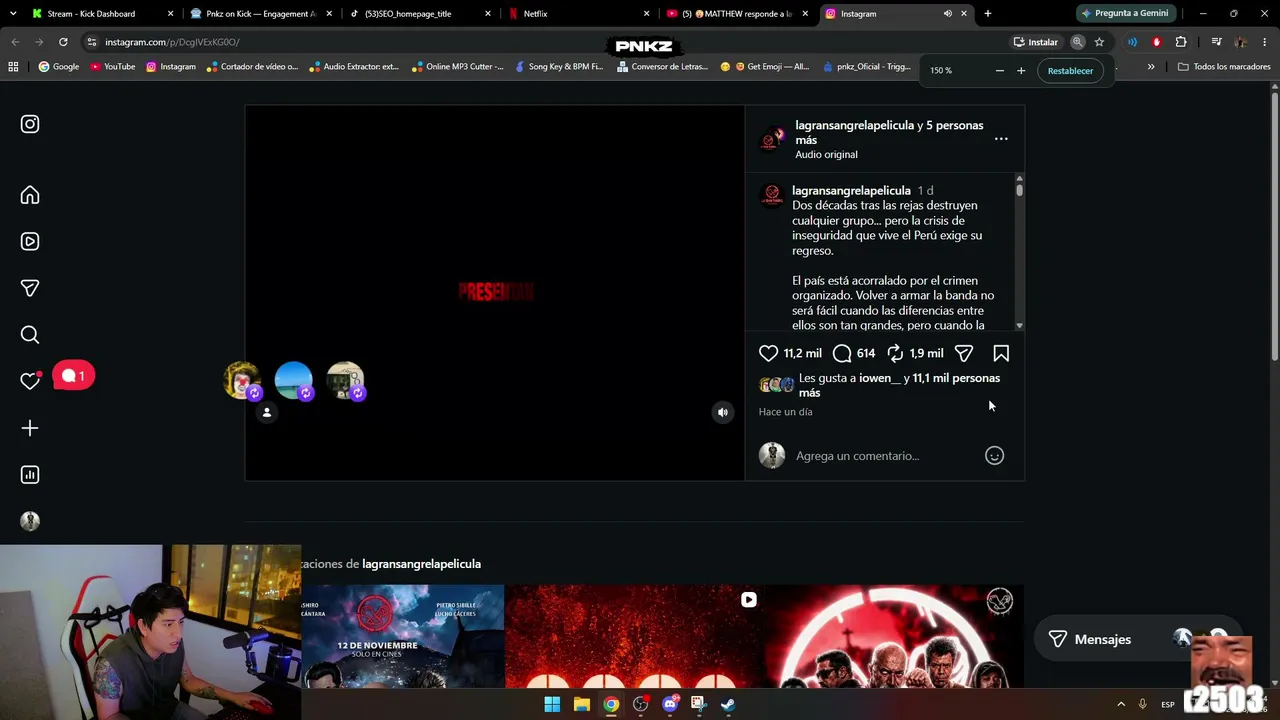Screen dimensions: 1280x720
Task: Open the post's more options menu
Action: pyautogui.click(x=1001, y=139)
